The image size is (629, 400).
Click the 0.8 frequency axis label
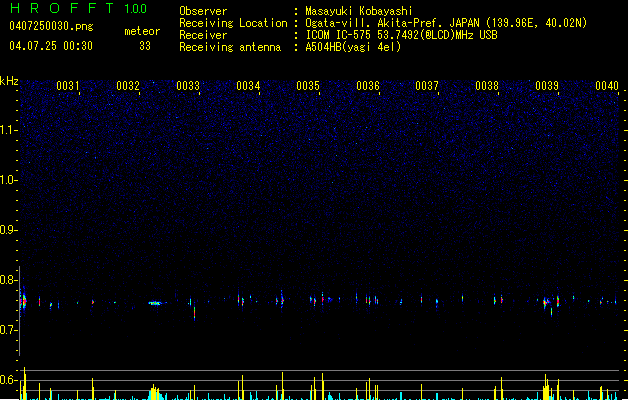tap(8, 280)
